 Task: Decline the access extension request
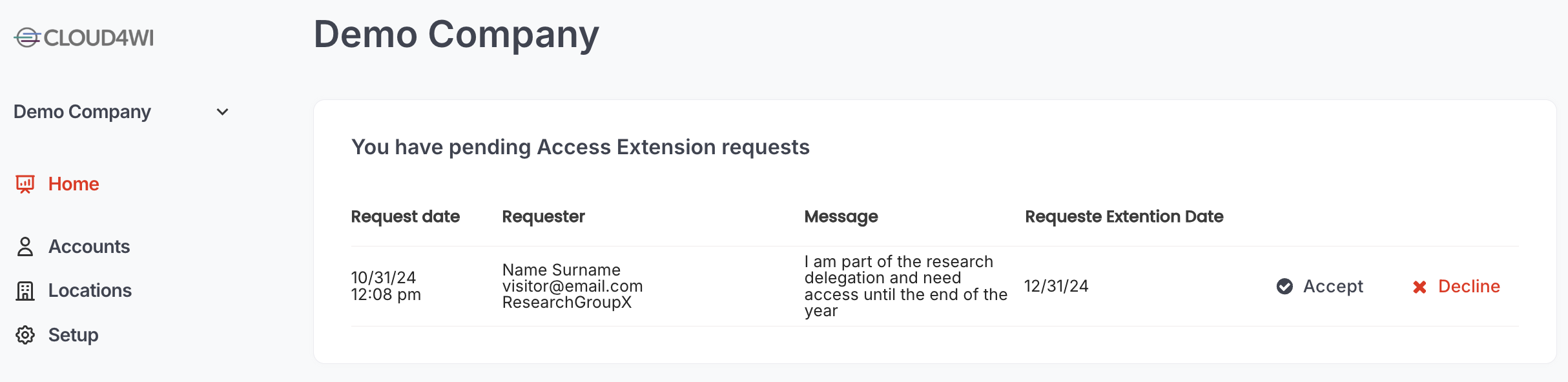tap(1469, 286)
